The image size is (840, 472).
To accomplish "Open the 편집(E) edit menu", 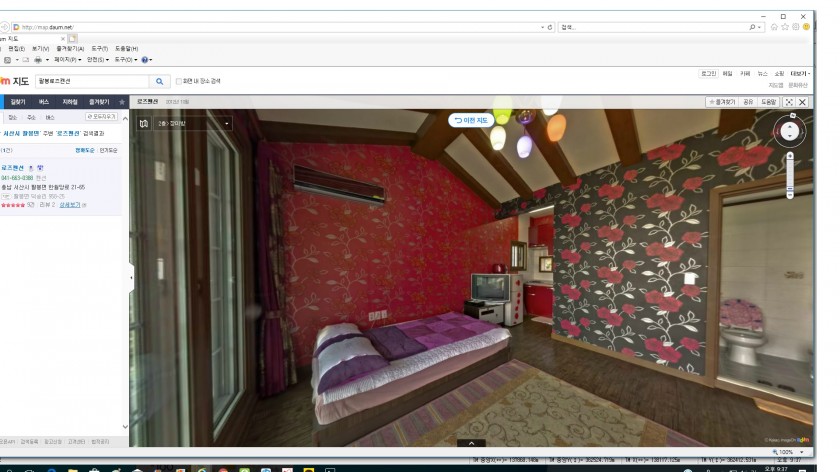I will pyautogui.click(x=17, y=49).
